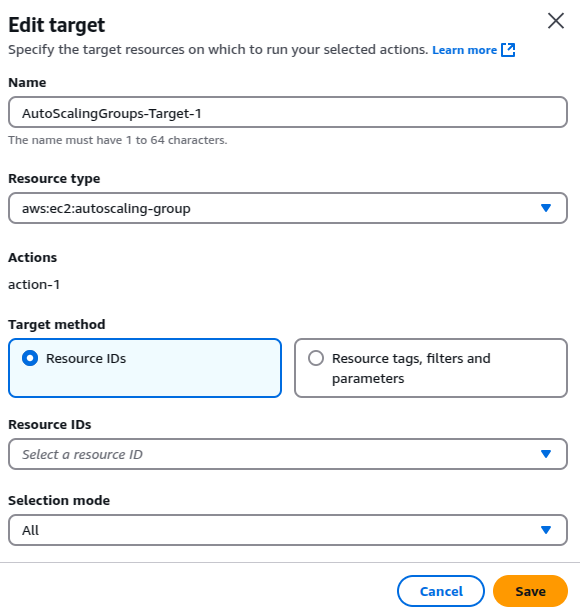Choose the Resource tags, filters and parameters tile
The image size is (580, 610).
(431, 368)
